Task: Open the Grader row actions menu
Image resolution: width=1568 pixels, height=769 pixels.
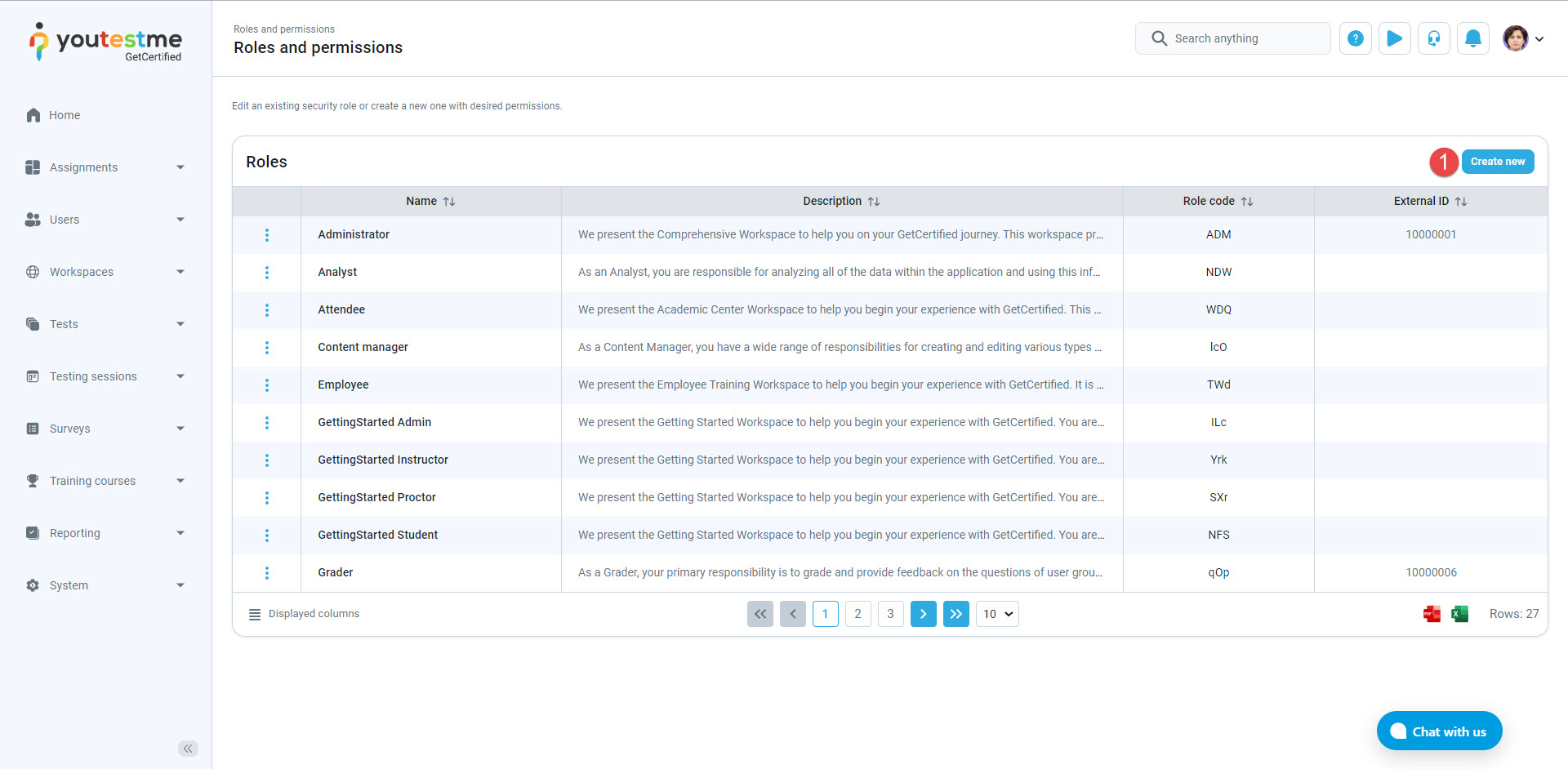Action: 266,573
